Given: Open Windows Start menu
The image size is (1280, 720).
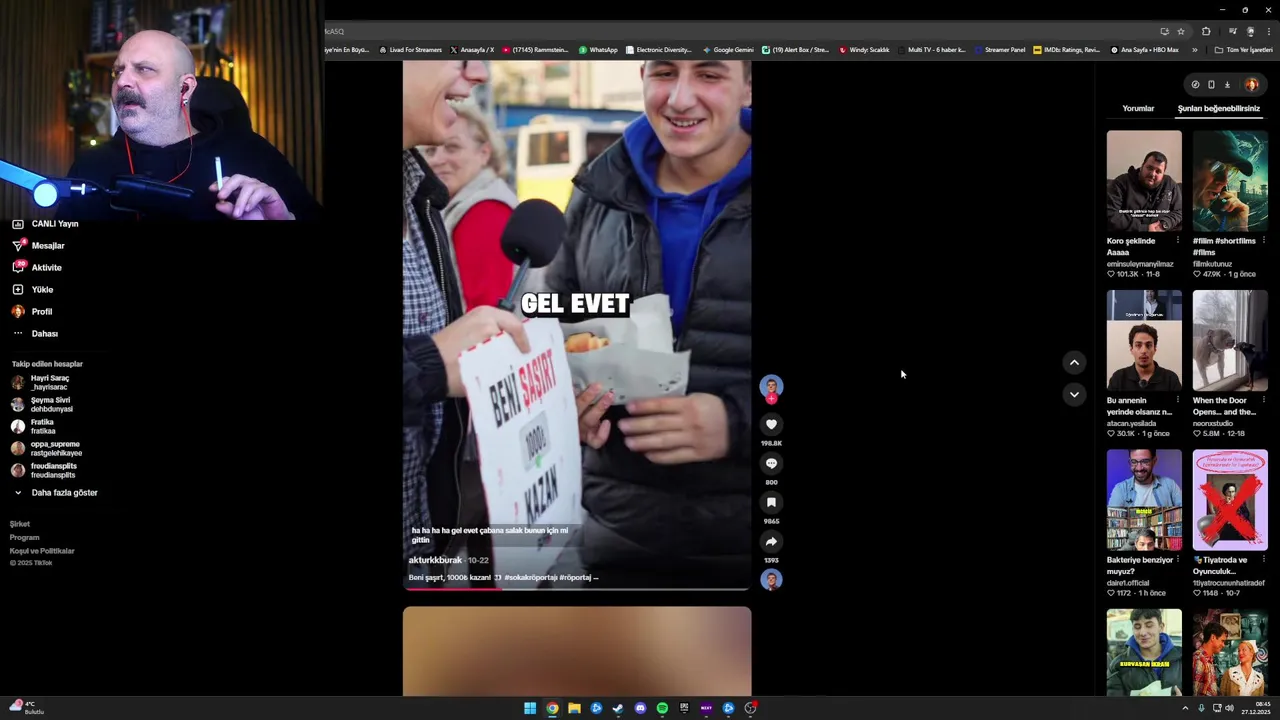Looking at the screenshot, I should point(530,708).
